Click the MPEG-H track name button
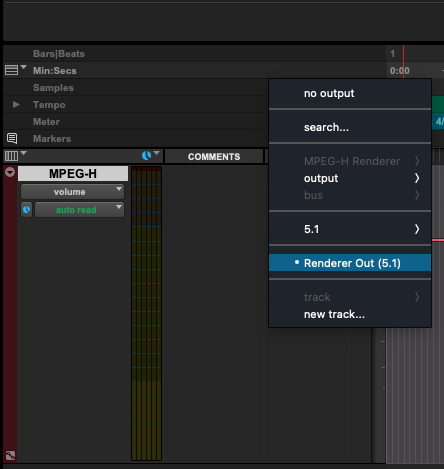 (x=73, y=174)
